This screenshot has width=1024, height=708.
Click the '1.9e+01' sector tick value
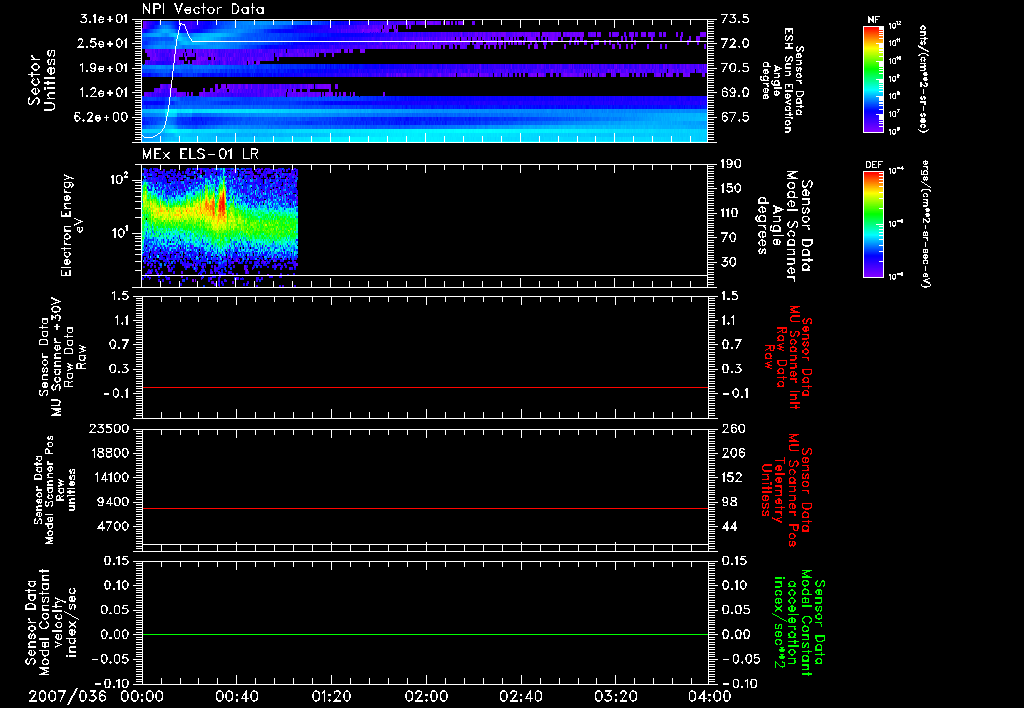coord(104,68)
